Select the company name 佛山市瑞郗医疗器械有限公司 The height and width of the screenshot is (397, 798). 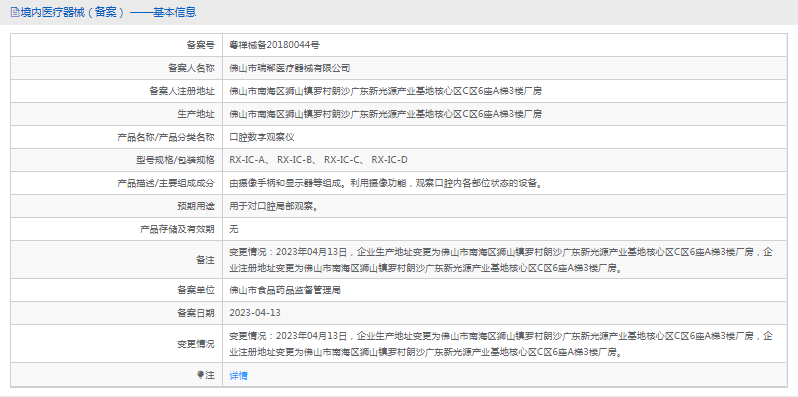pos(290,68)
